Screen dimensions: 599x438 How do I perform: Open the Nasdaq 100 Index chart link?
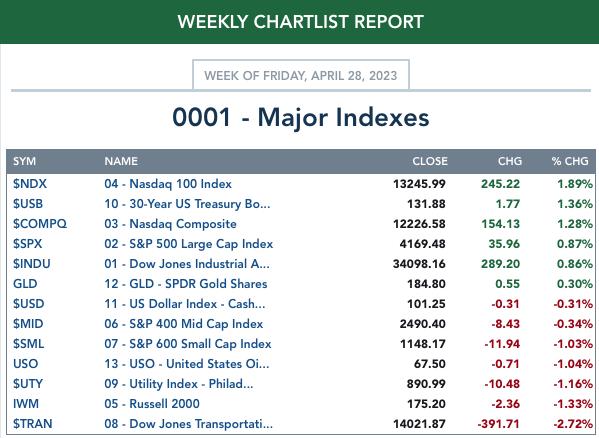pyautogui.click(x=168, y=184)
